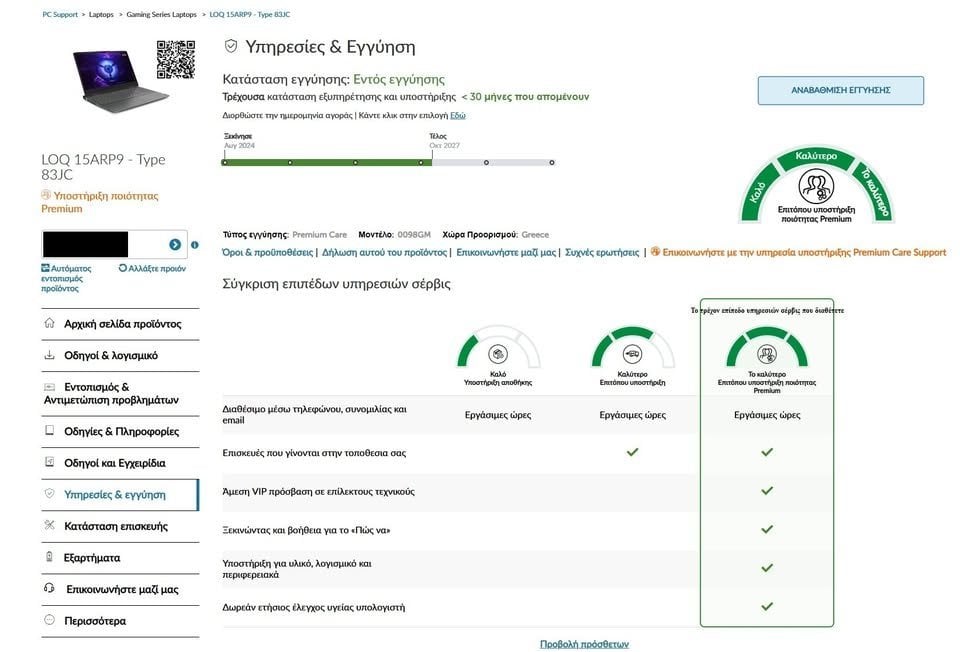Click Greece destination country value

[x=535, y=234]
